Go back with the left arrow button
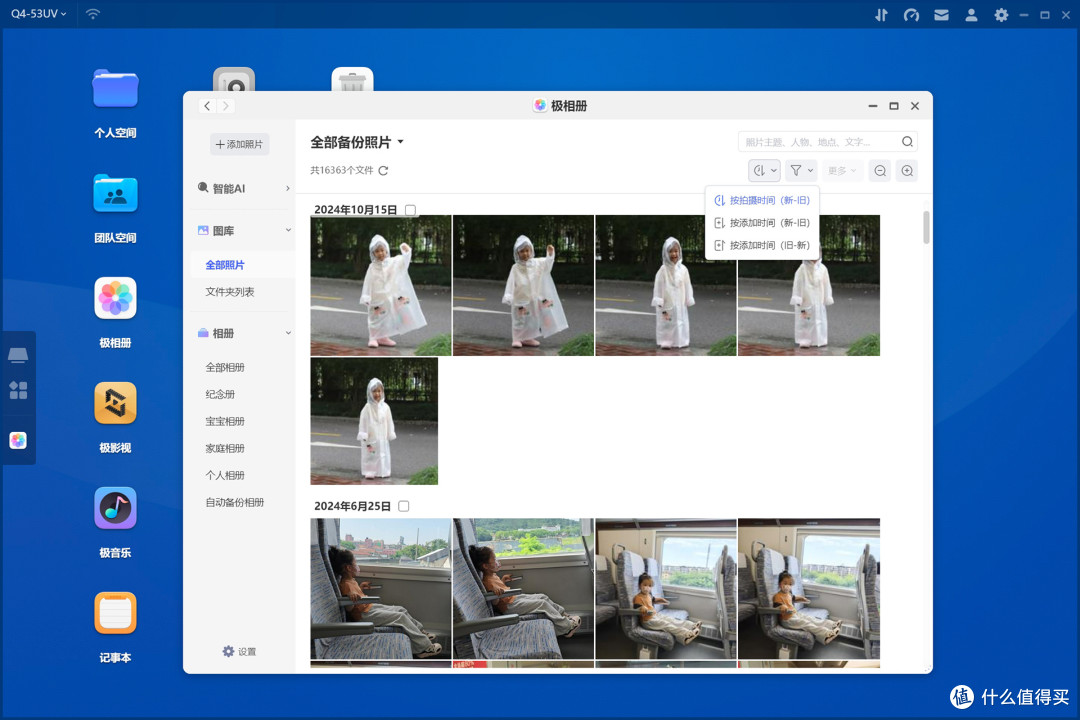Viewport: 1080px width, 720px height. click(x=207, y=105)
